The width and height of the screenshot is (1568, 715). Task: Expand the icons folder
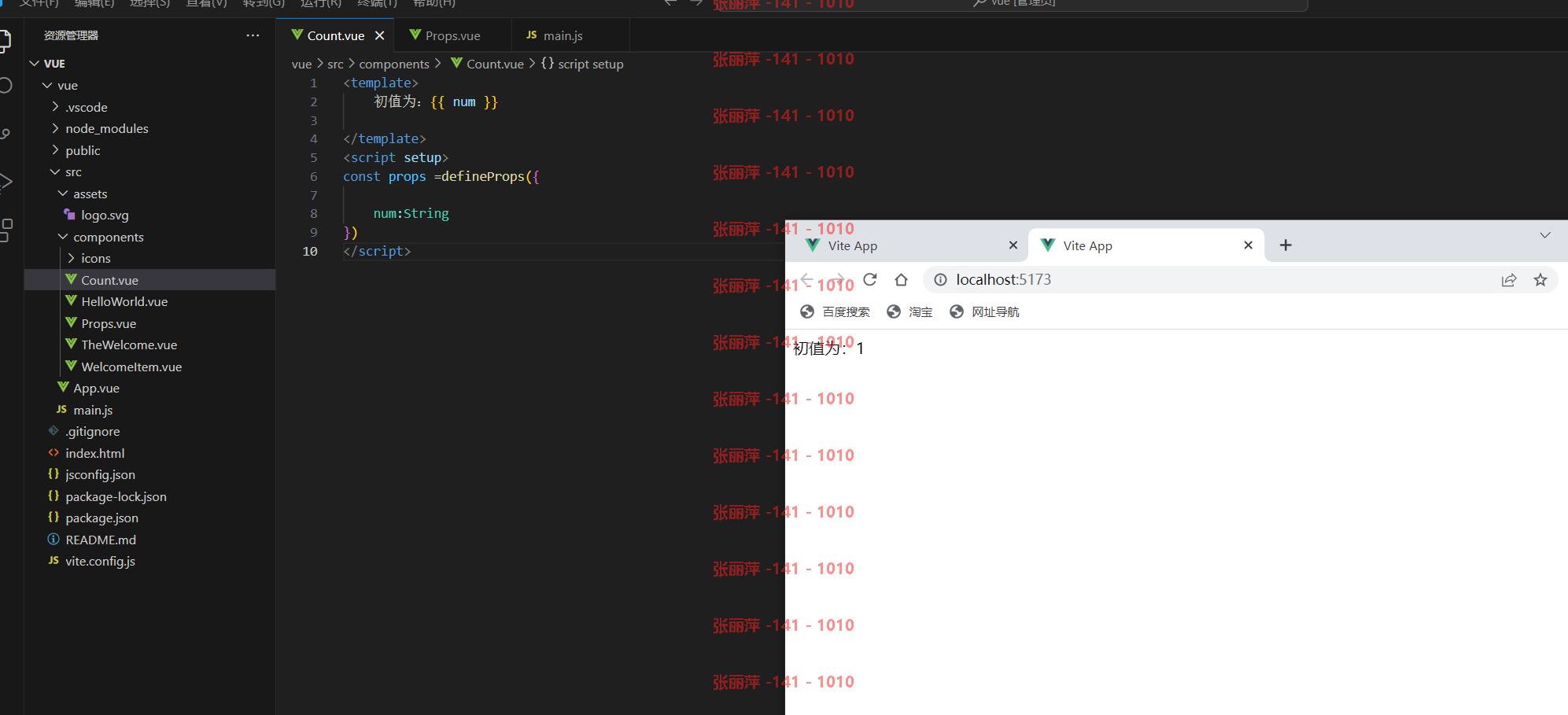coord(149,258)
